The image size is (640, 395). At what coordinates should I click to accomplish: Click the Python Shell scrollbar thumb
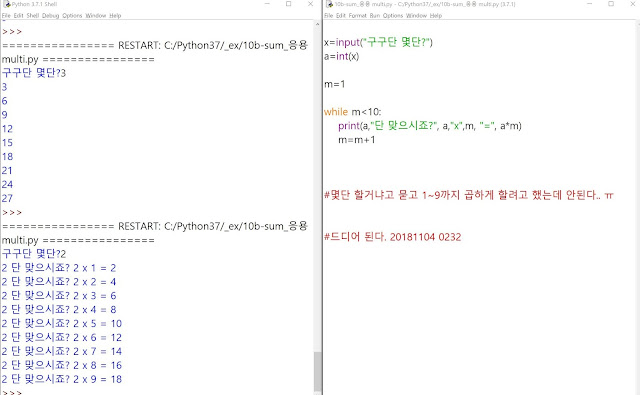pyautogui.click(x=318, y=372)
